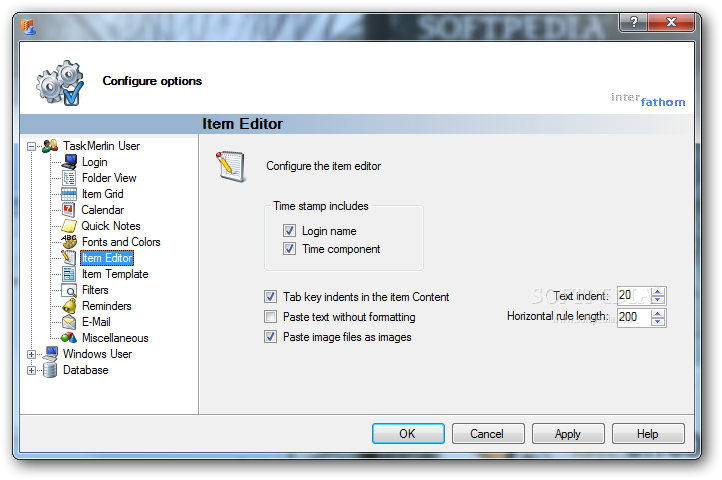Close the Configure options dialog
The width and height of the screenshot is (722, 480).
point(671,22)
